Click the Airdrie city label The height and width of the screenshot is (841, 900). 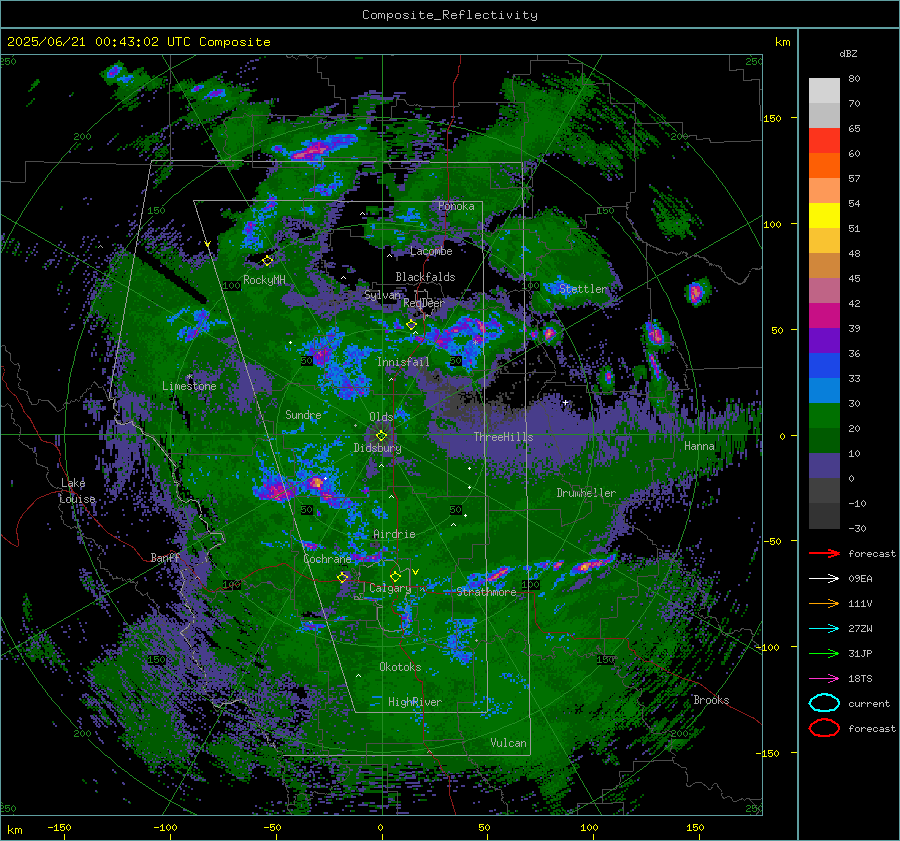(x=394, y=534)
